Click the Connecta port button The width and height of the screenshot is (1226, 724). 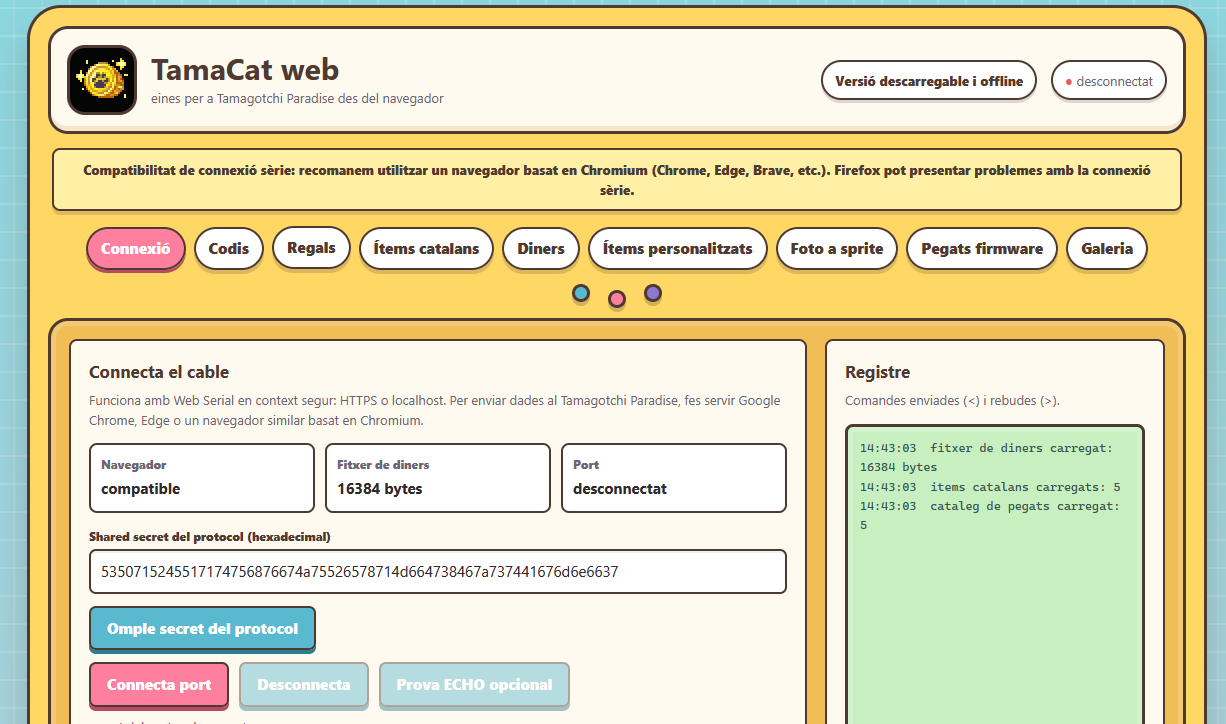(x=159, y=685)
